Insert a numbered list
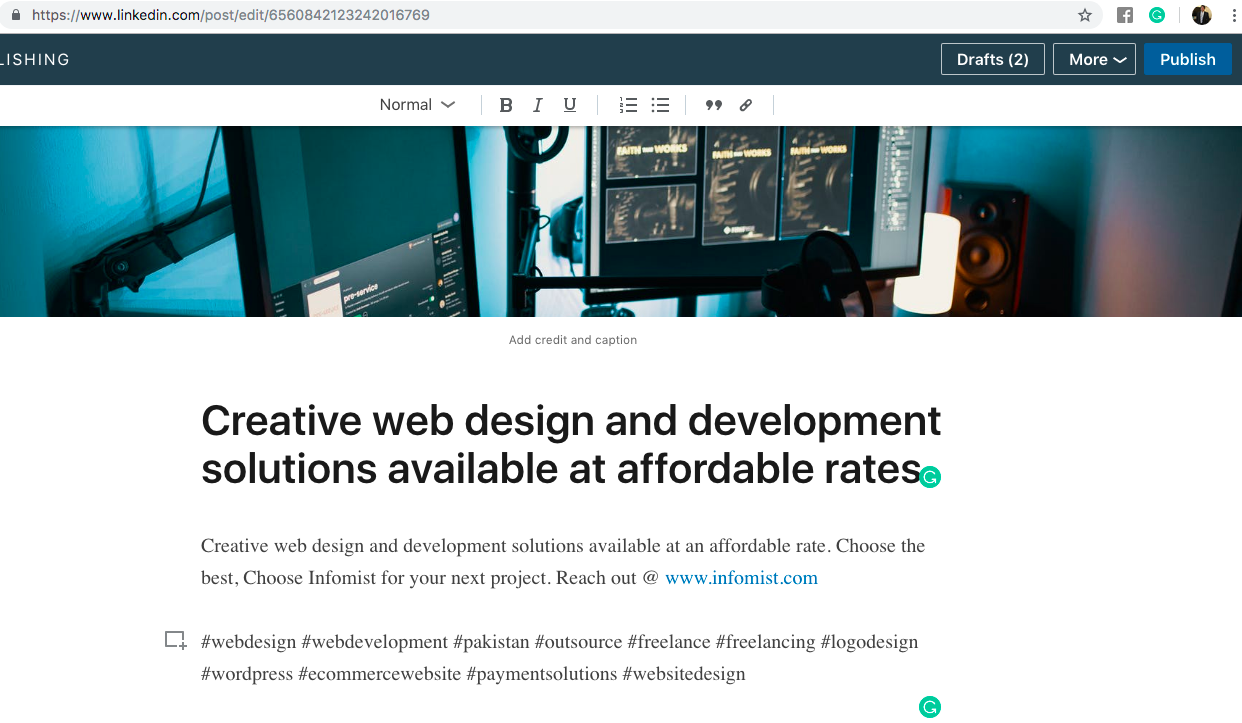Screen dimensions: 1242x723 (628, 105)
